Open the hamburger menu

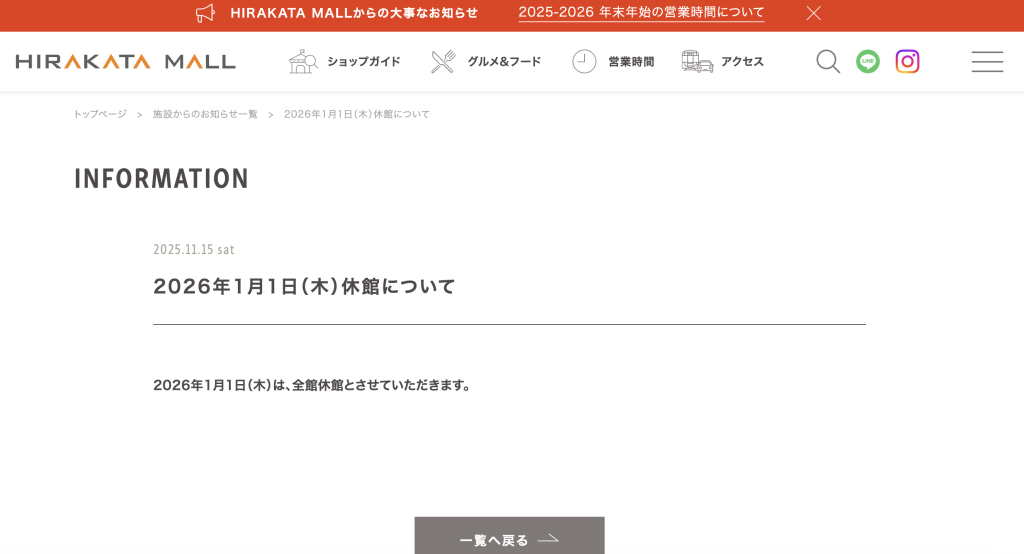tap(987, 61)
